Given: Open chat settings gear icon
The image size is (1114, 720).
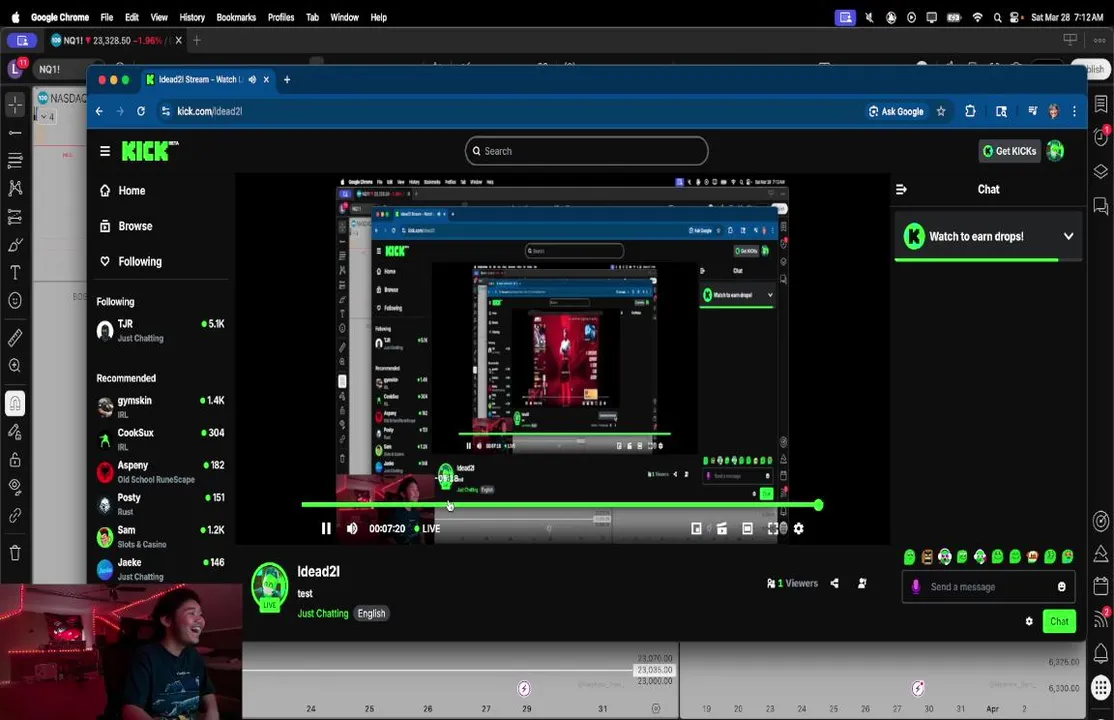Looking at the screenshot, I should tap(1029, 621).
